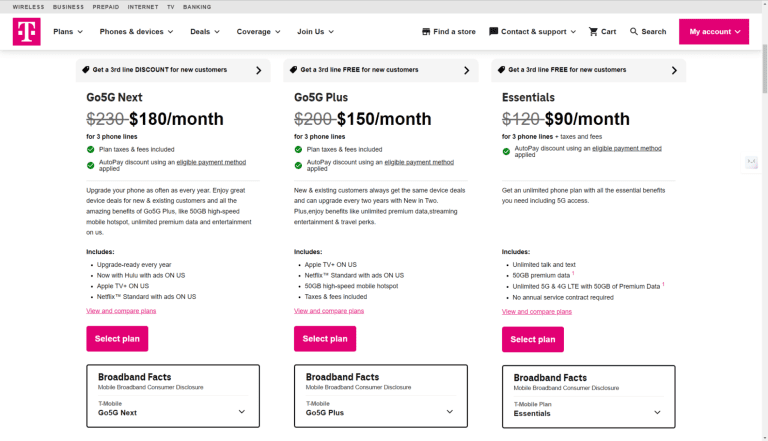768x441 pixels.
Task: Open the shopping Cart icon
Action: click(594, 32)
